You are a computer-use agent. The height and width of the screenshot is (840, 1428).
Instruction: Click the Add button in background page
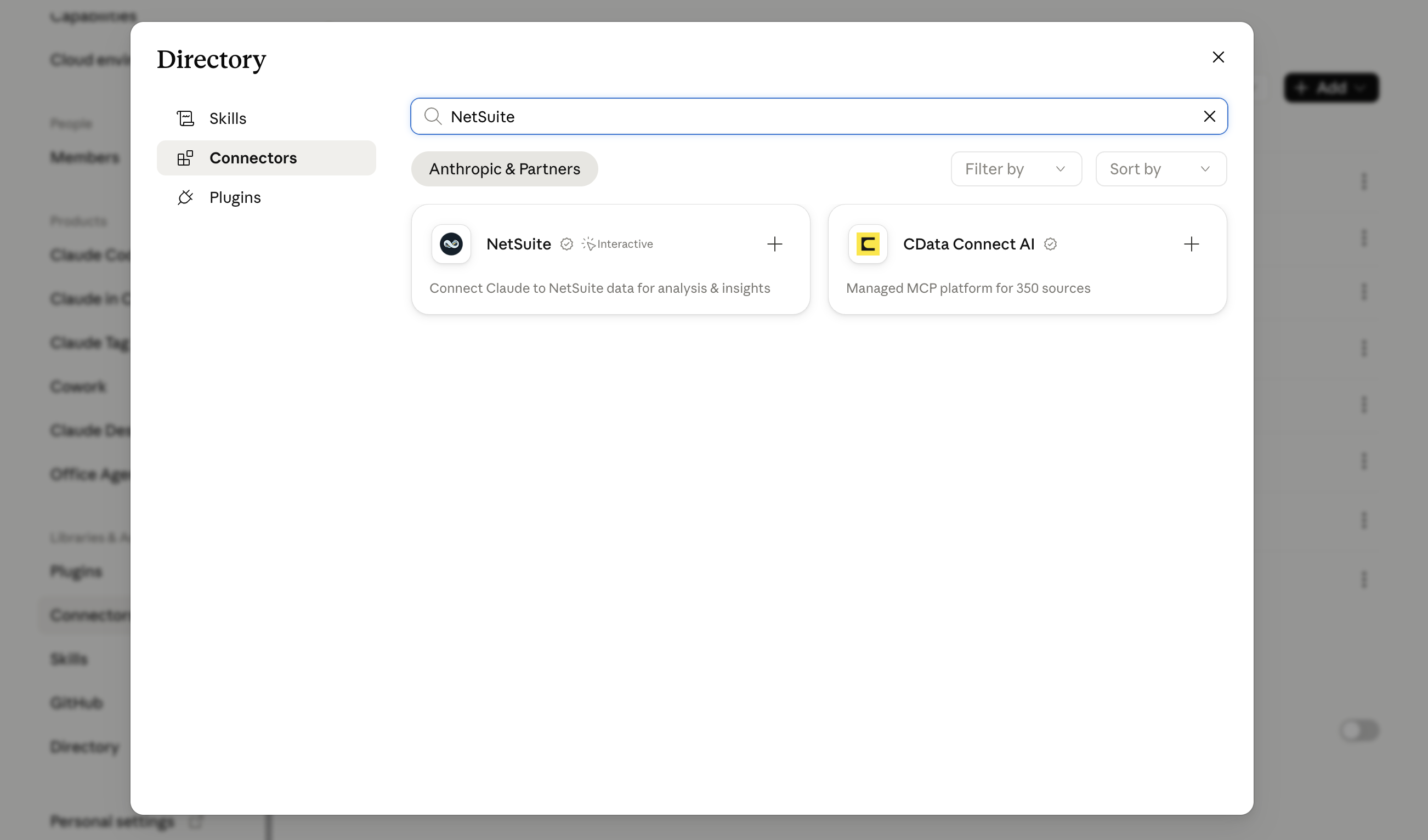(1330, 88)
